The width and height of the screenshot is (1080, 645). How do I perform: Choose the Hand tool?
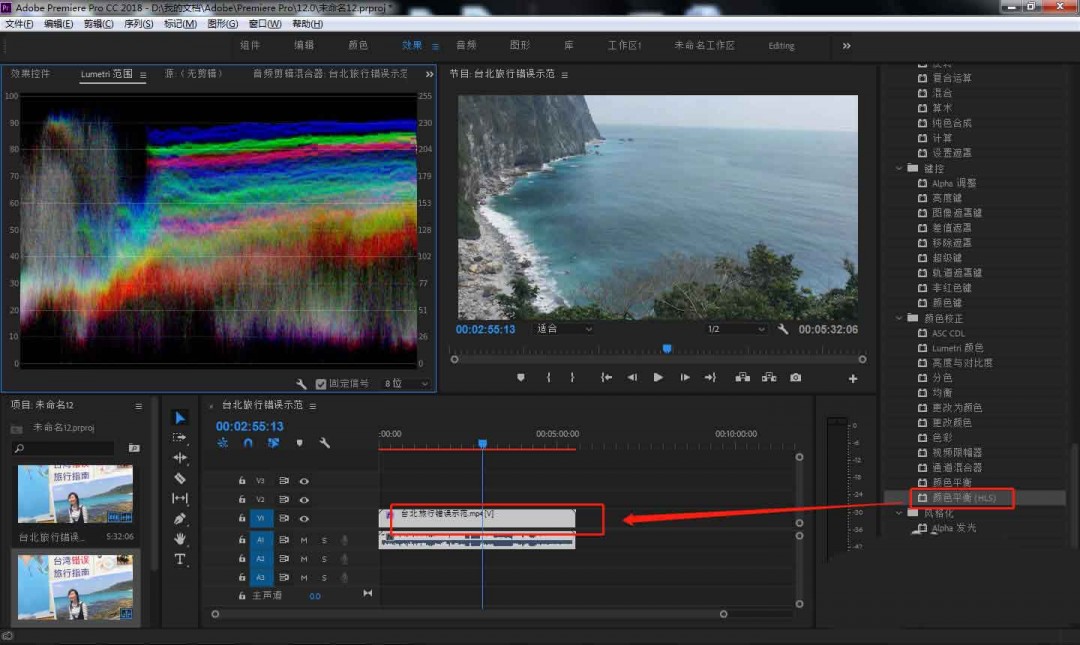[180, 539]
